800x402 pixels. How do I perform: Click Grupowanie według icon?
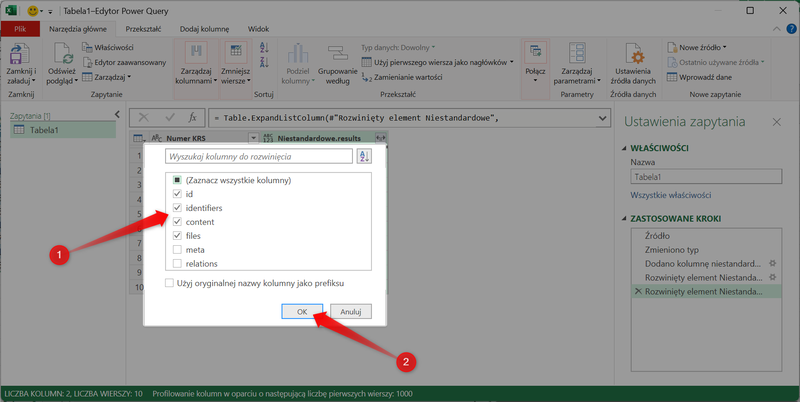tap(337, 54)
